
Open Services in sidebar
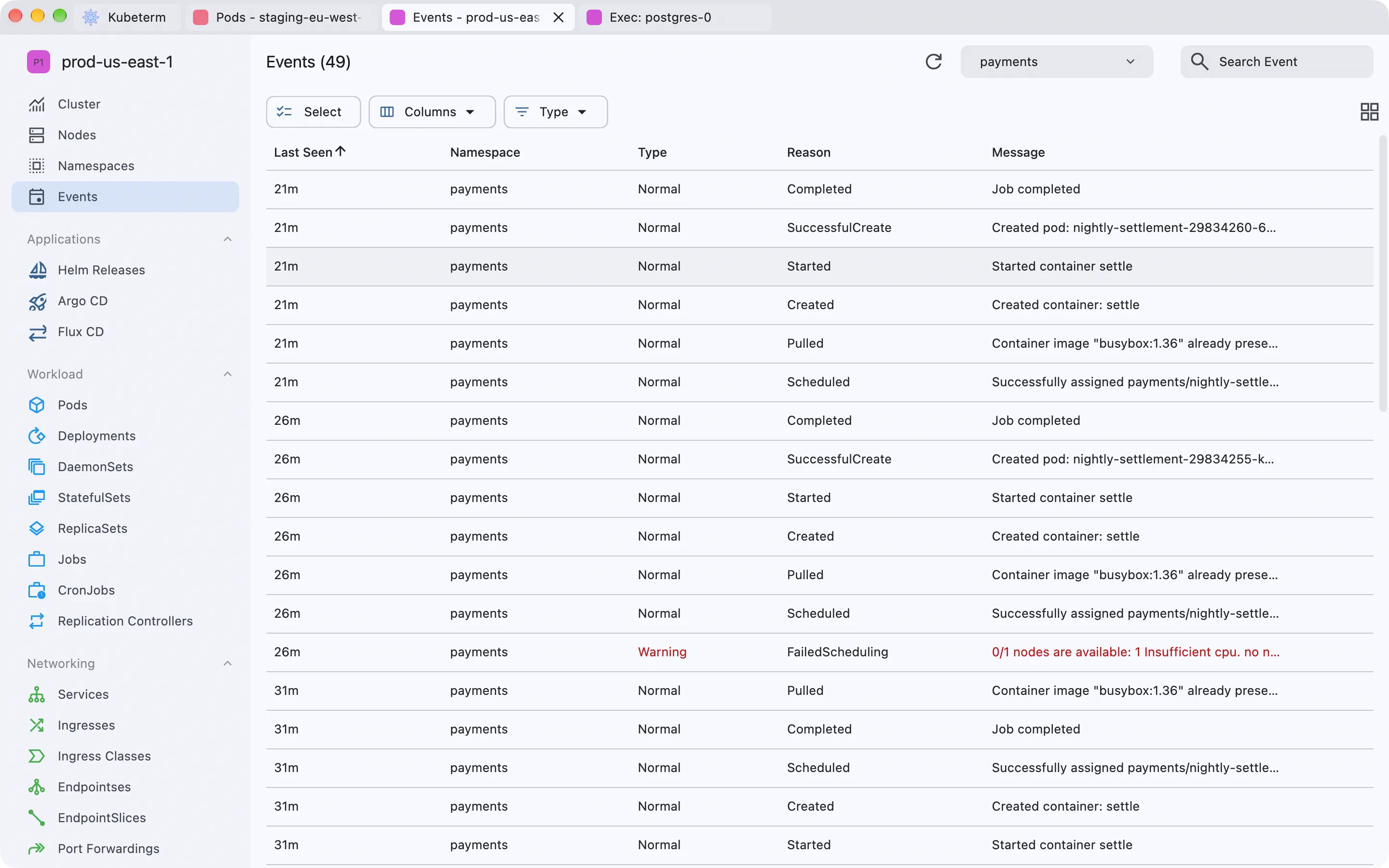pyautogui.click(x=125, y=694)
